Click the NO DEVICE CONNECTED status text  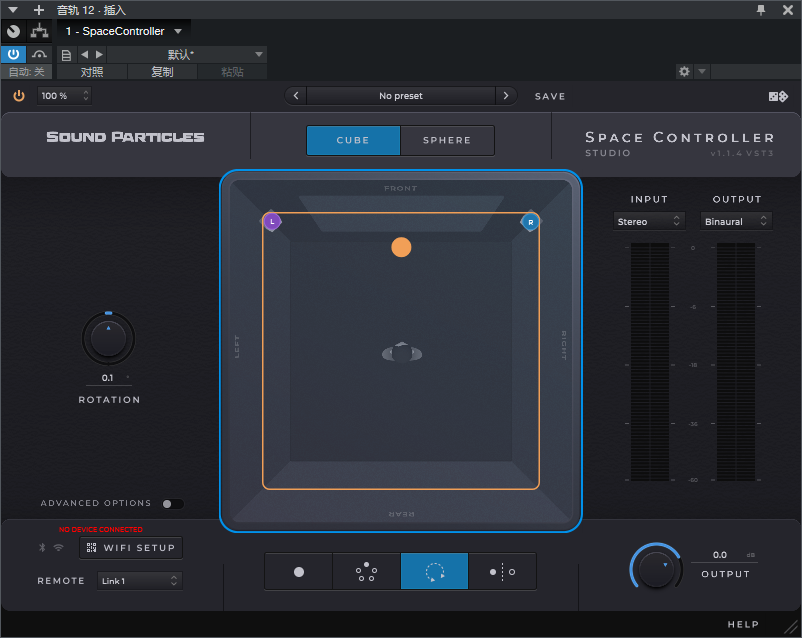[101, 530]
